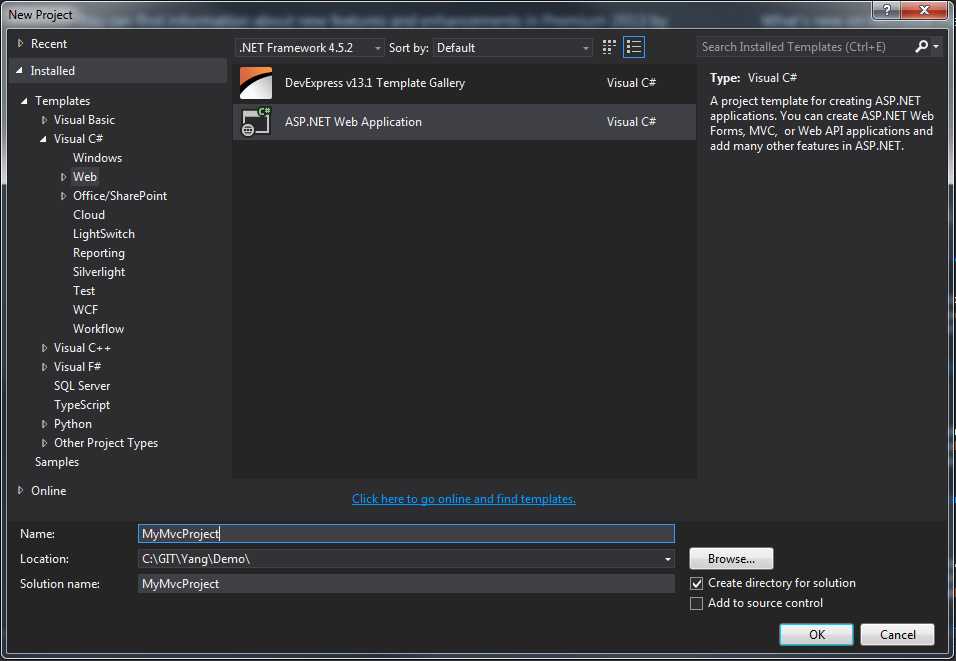Click the Browse... button
The image size is (956, 661).
coord(731,559)
